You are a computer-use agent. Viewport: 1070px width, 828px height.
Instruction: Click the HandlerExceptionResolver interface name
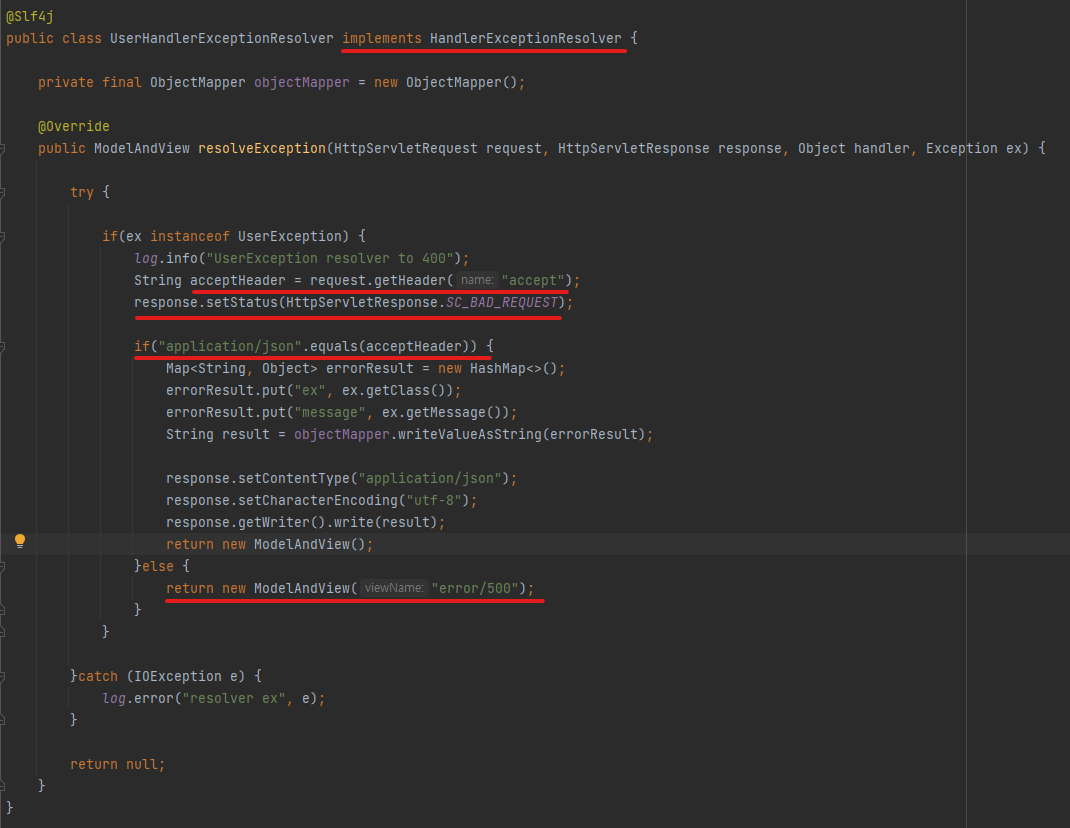[x=525, y=38]
